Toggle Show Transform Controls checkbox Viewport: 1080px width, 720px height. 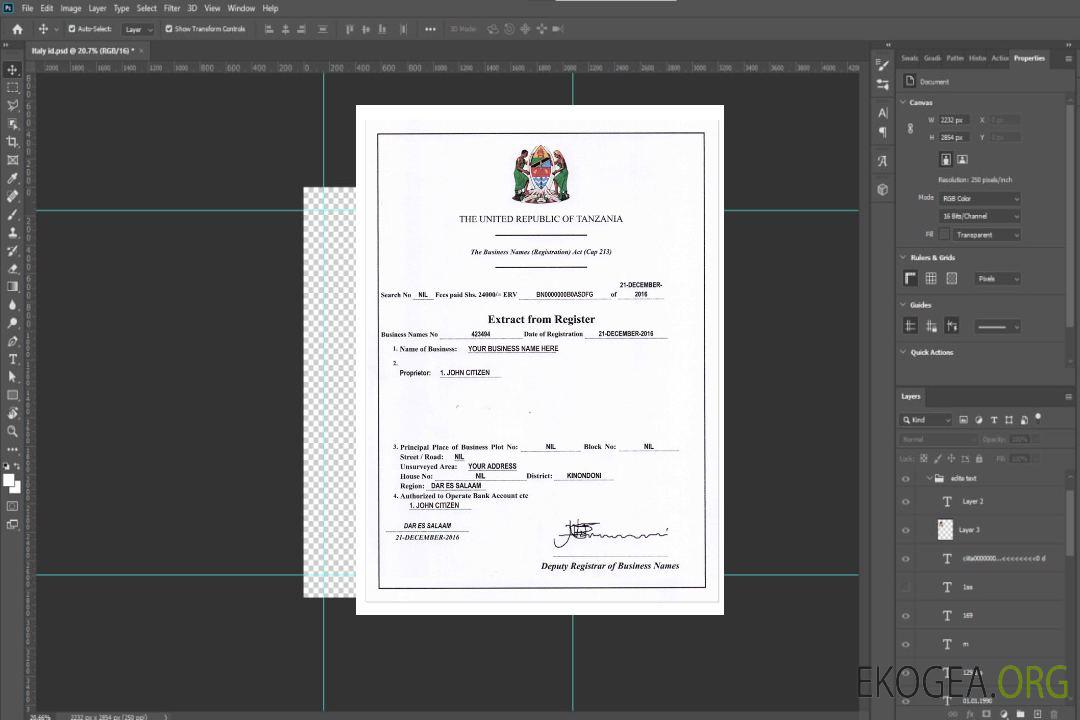click(169, 29)
